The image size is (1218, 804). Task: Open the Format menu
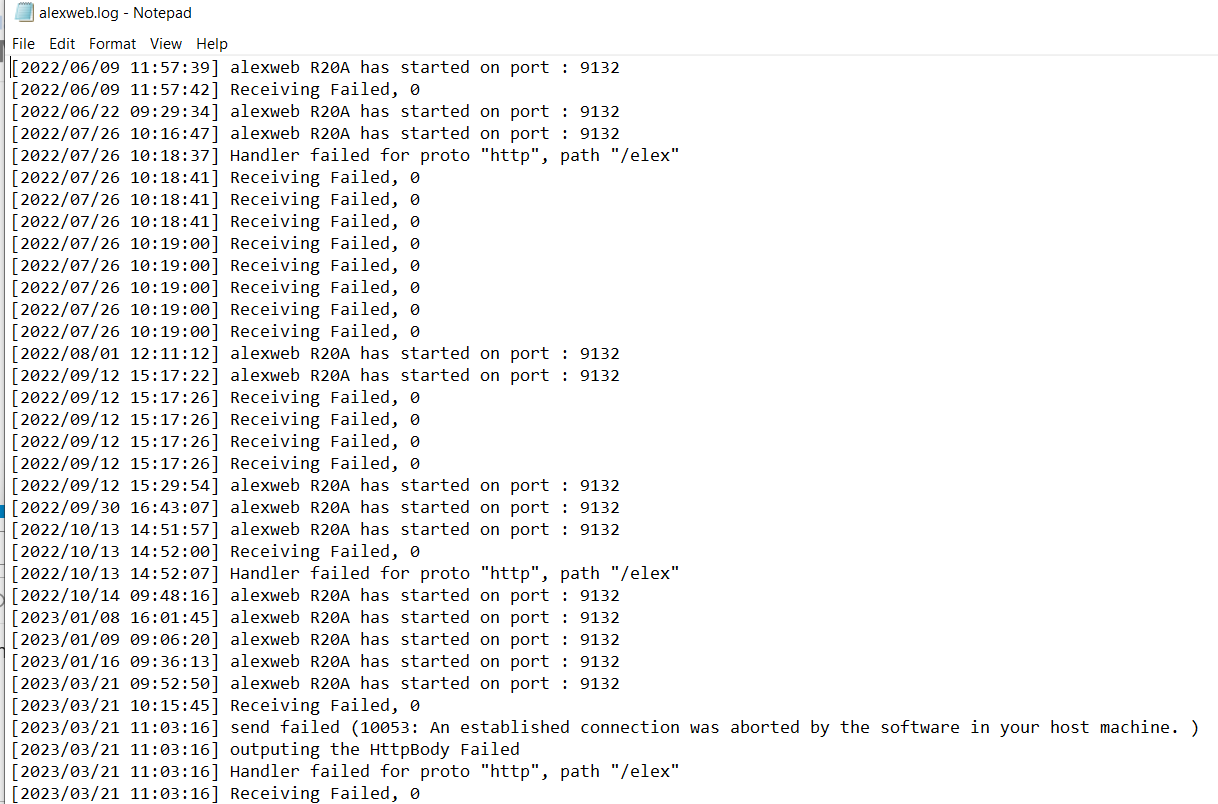click(x=112, y=44)
